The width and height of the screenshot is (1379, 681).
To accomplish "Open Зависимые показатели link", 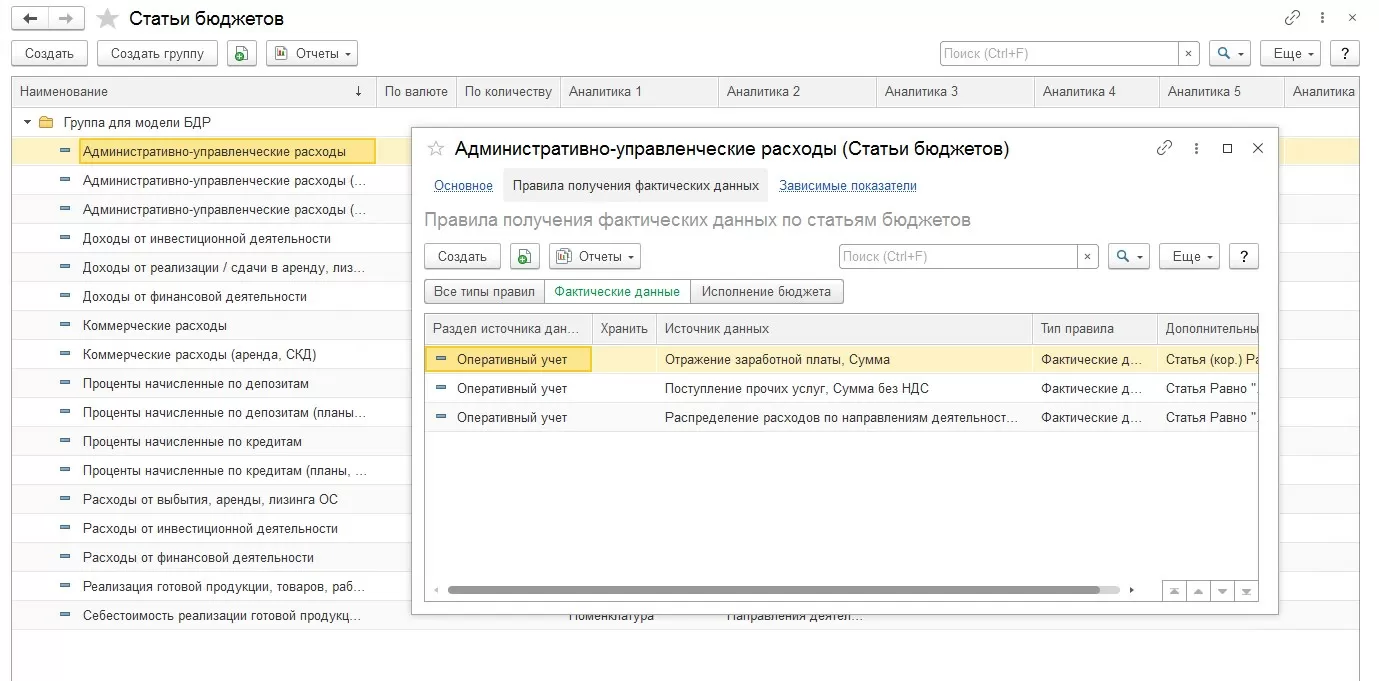I will pyautogui.click(x=848, y=186).
